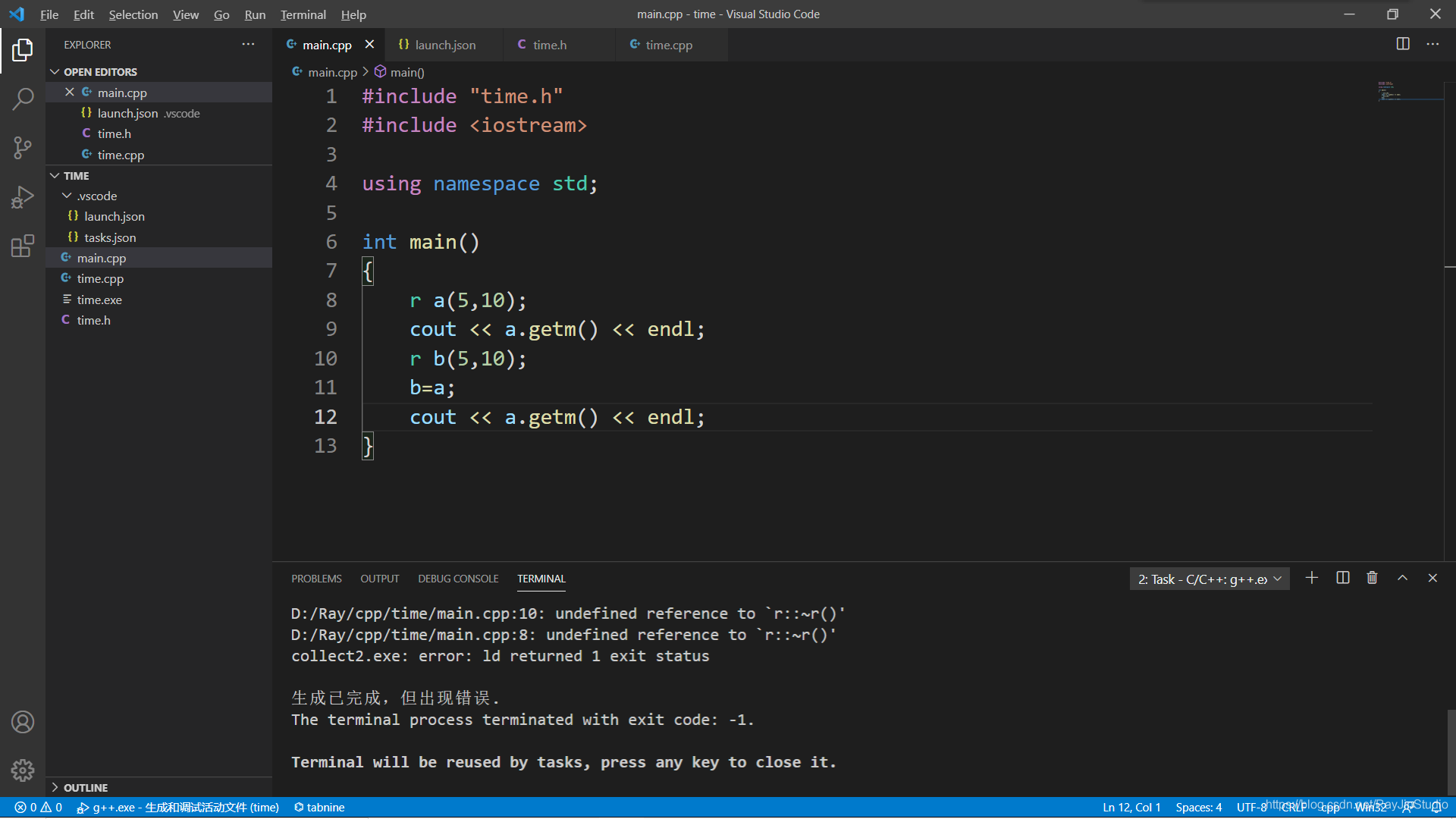Open Manage settings gear
The width and height of the screenshot is (1456, 819).
pyautogui.click(x=23, y=770)
